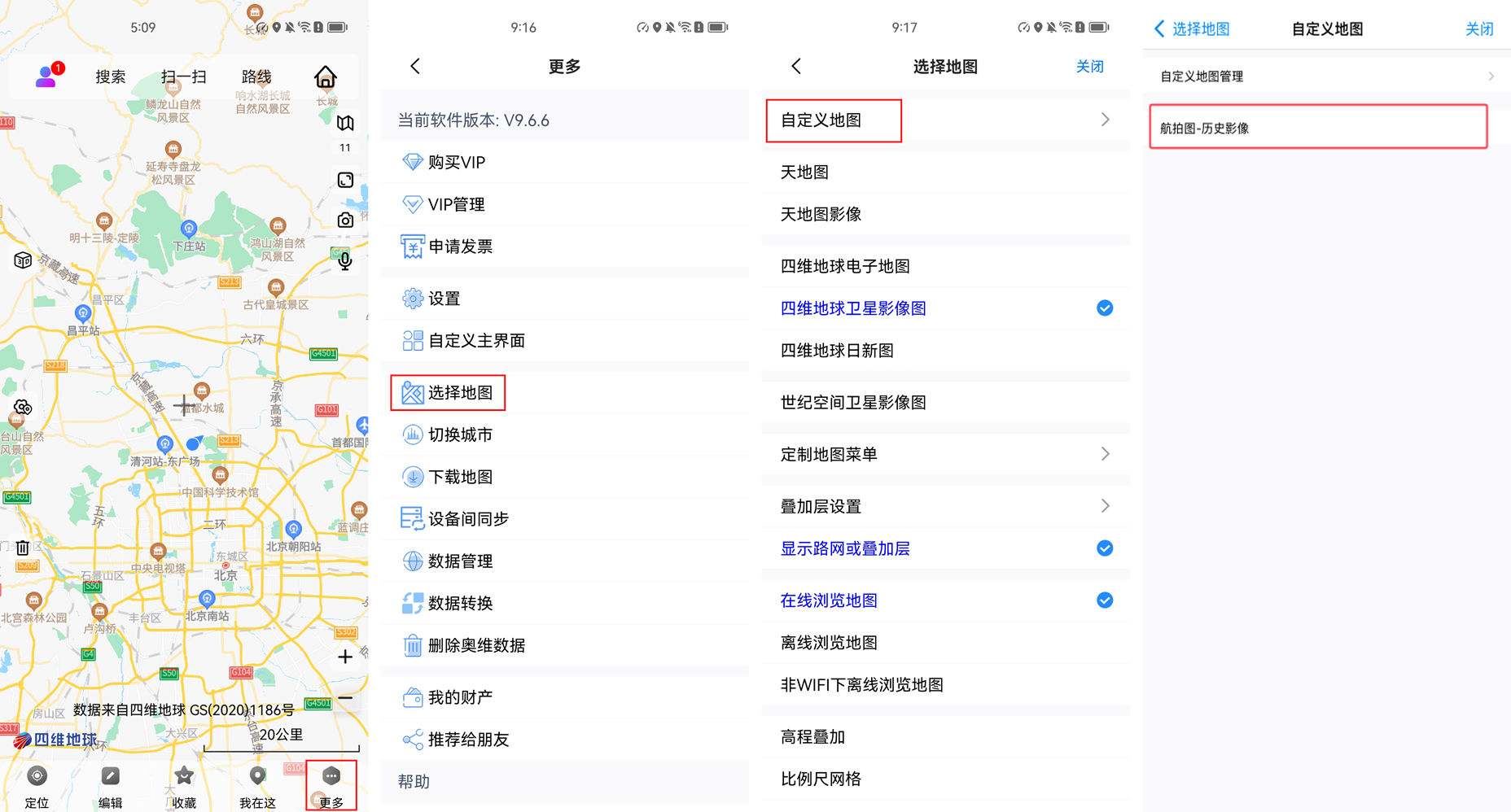Click 关闭 in 选择地图 header
Screen dimensions: 1511x812
point(1089,67)
